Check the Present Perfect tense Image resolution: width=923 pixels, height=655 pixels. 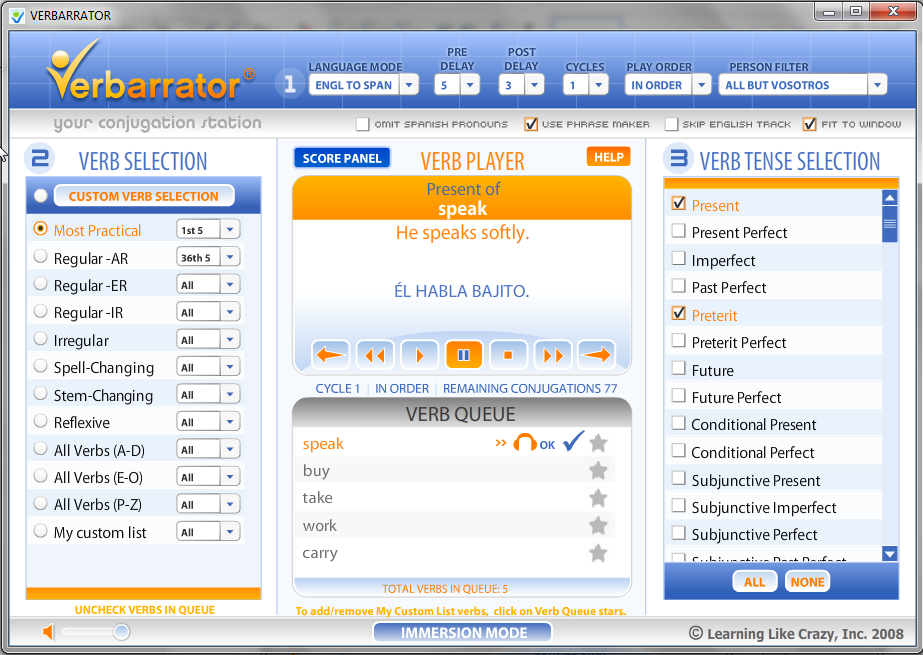pyautogui.click(x=679, y=231)
